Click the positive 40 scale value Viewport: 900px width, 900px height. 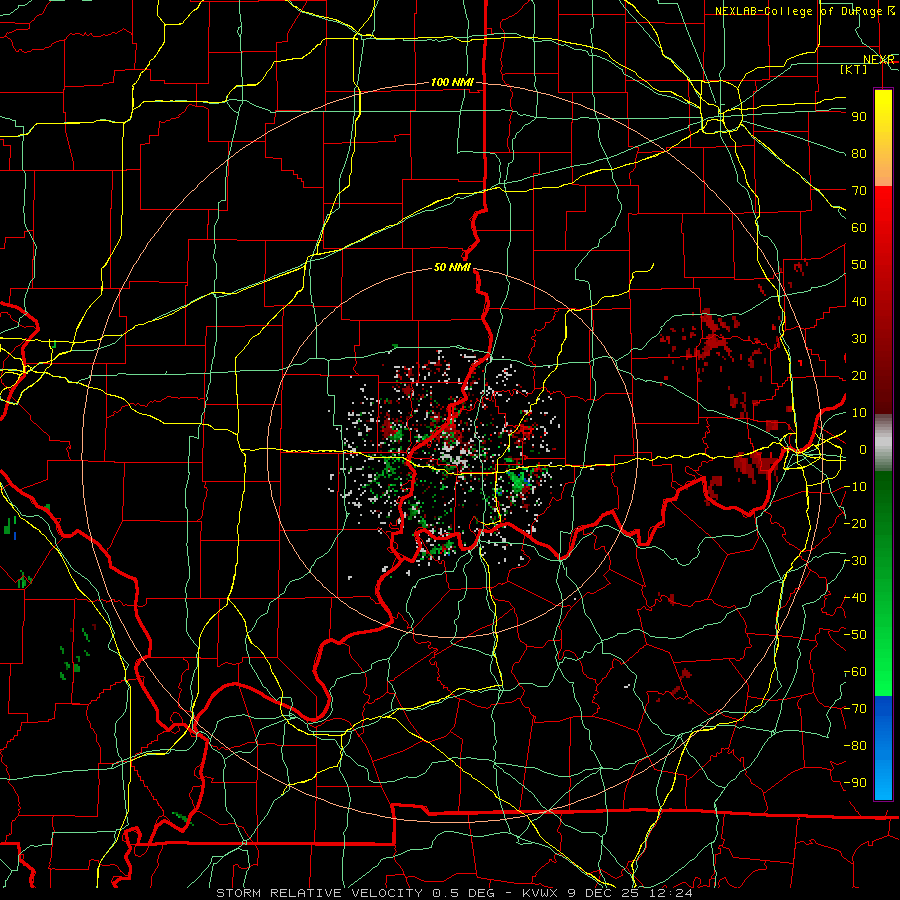859,301
